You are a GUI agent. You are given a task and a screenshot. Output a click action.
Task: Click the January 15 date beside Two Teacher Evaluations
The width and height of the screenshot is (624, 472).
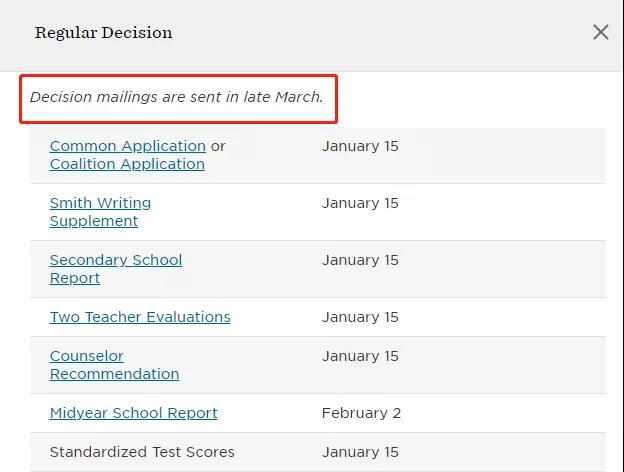coord(360,317)
